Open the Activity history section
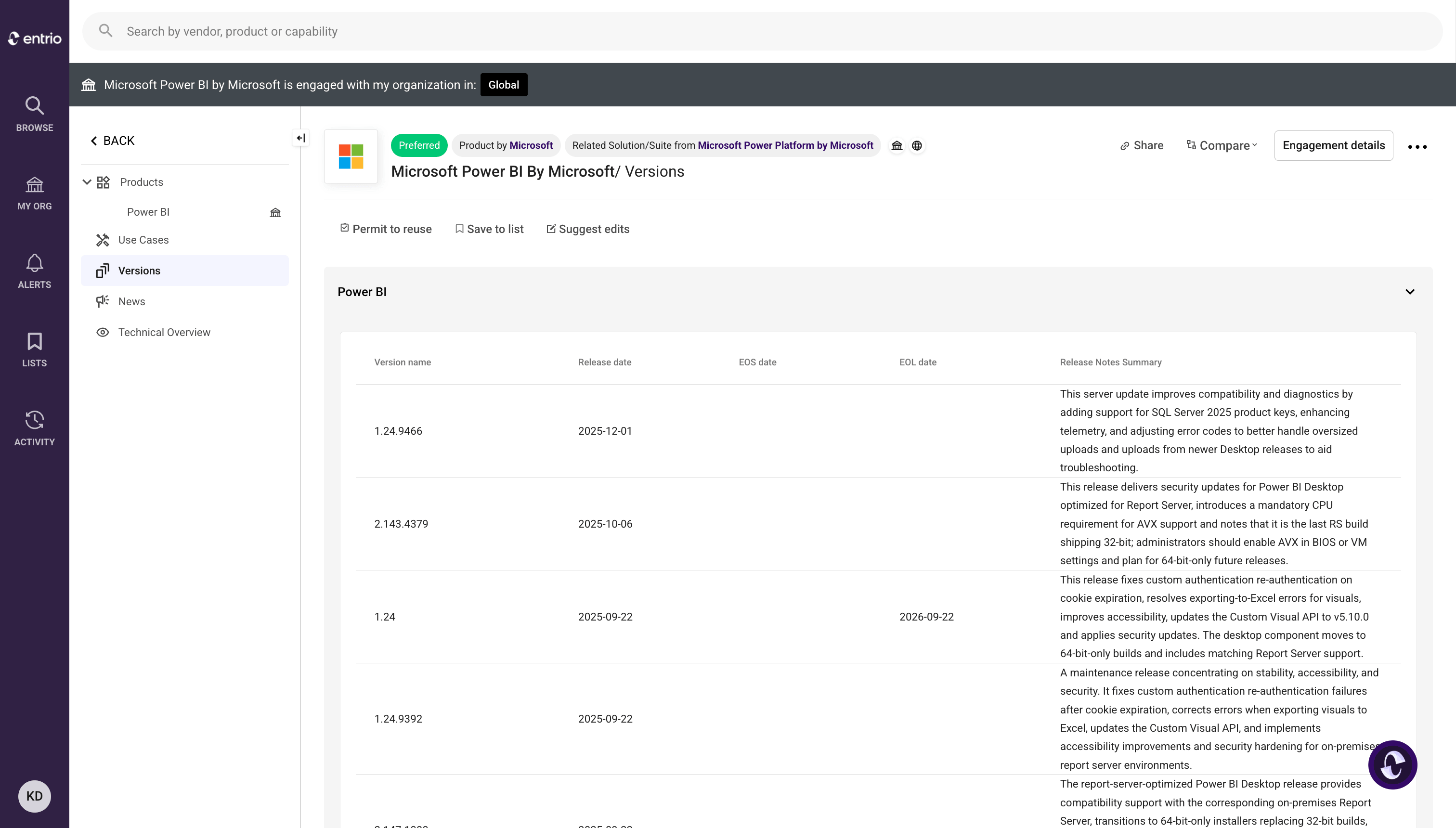Viewport: 1456px width, 828px height. pyautogui.click(x=35, y=428)
